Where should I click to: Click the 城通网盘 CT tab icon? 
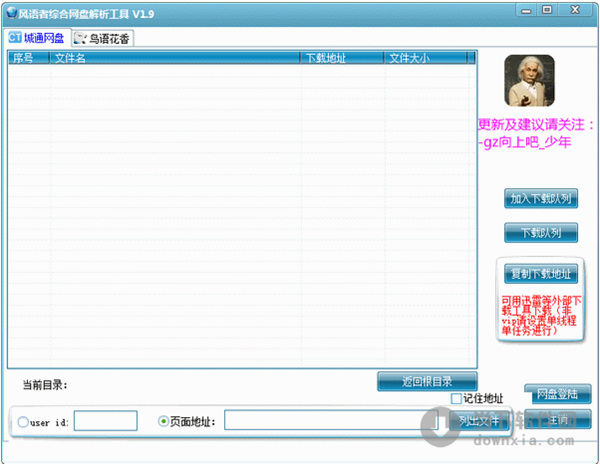click(15, 37)
